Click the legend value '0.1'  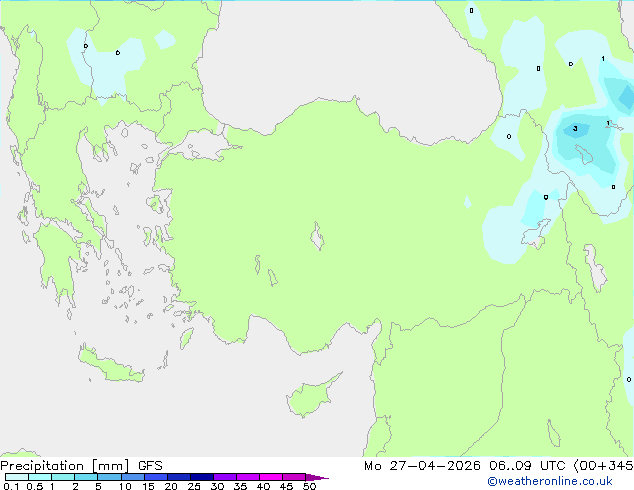tap(11, 486)
